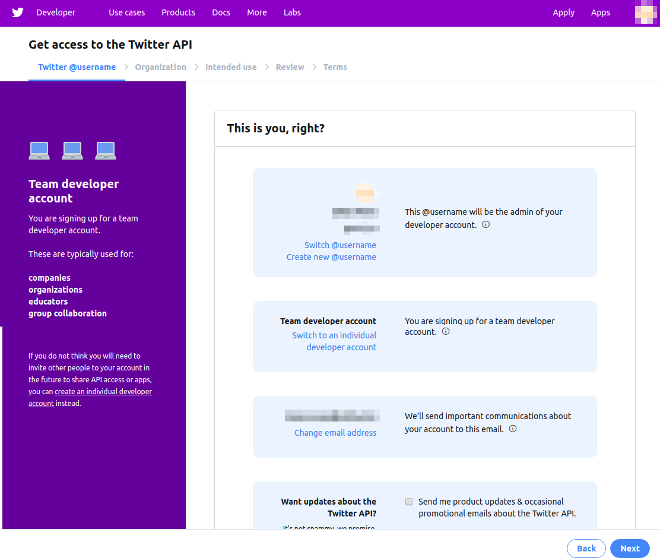Click the middle laptop icon in the sidebar
The image size is (660, 558).
[x=72, y=151]
